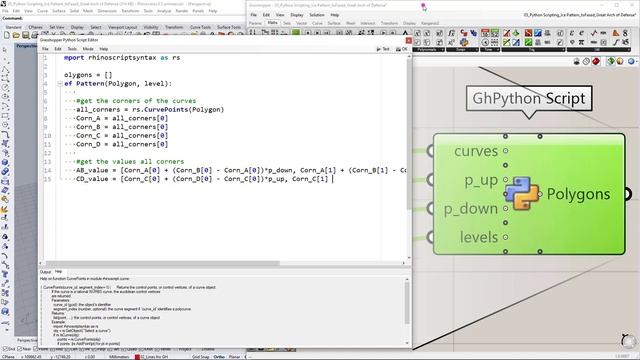Screen dimensions: 640x360
Task: Select the red Trig component icon
Action: tap(529, 33)
